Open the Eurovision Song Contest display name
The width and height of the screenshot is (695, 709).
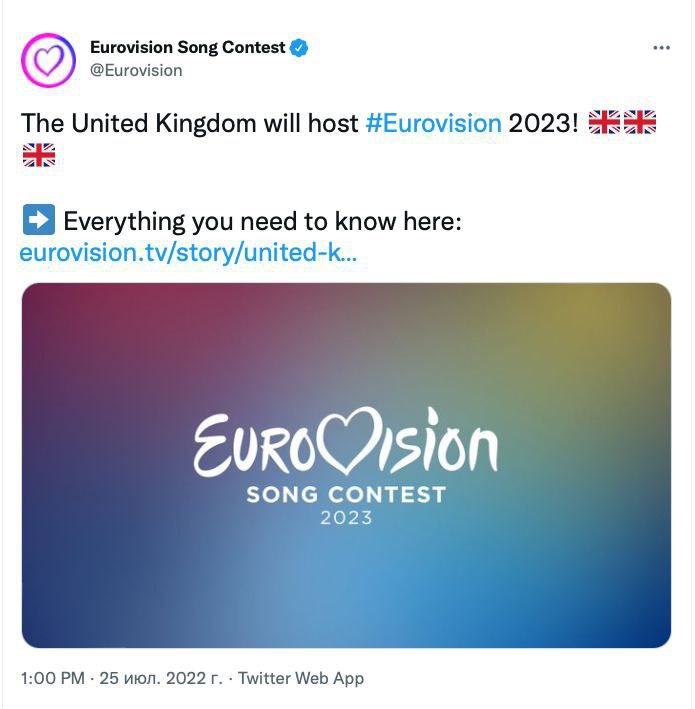(187, 47)
